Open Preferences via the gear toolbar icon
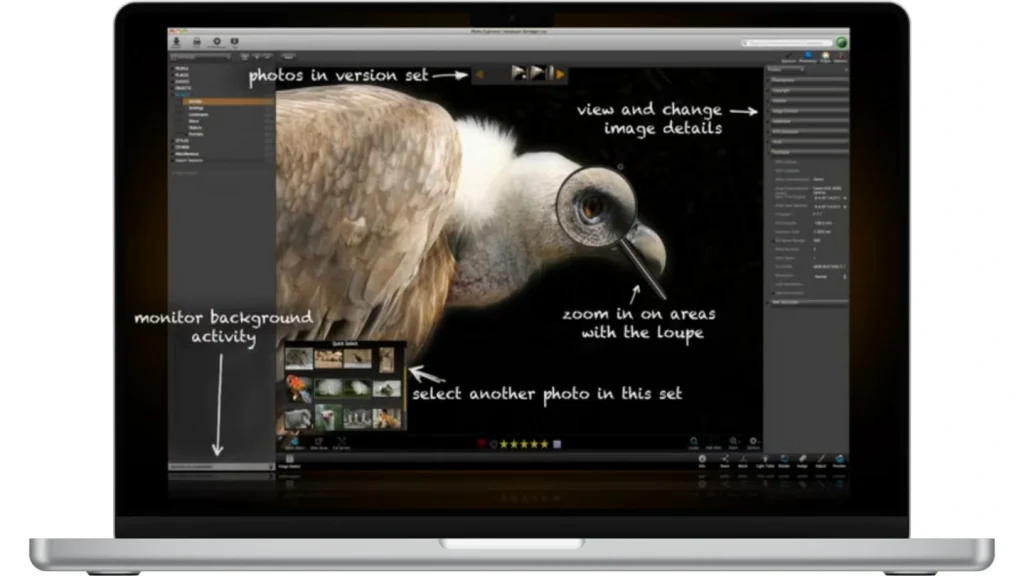The image size is (1024, 576). pyautogui.click(x=216, y=42)
